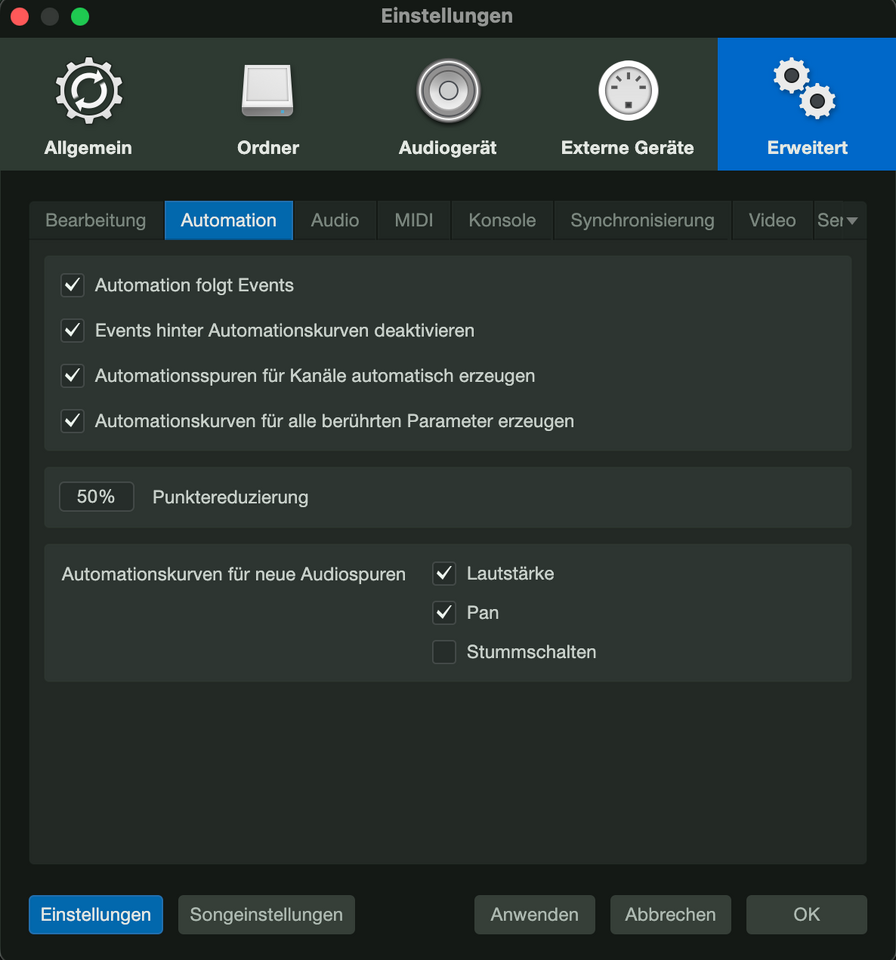Expand the hidden tabs overflow arrow
Screen dimensions: 896x960
[x=851, y=221]
